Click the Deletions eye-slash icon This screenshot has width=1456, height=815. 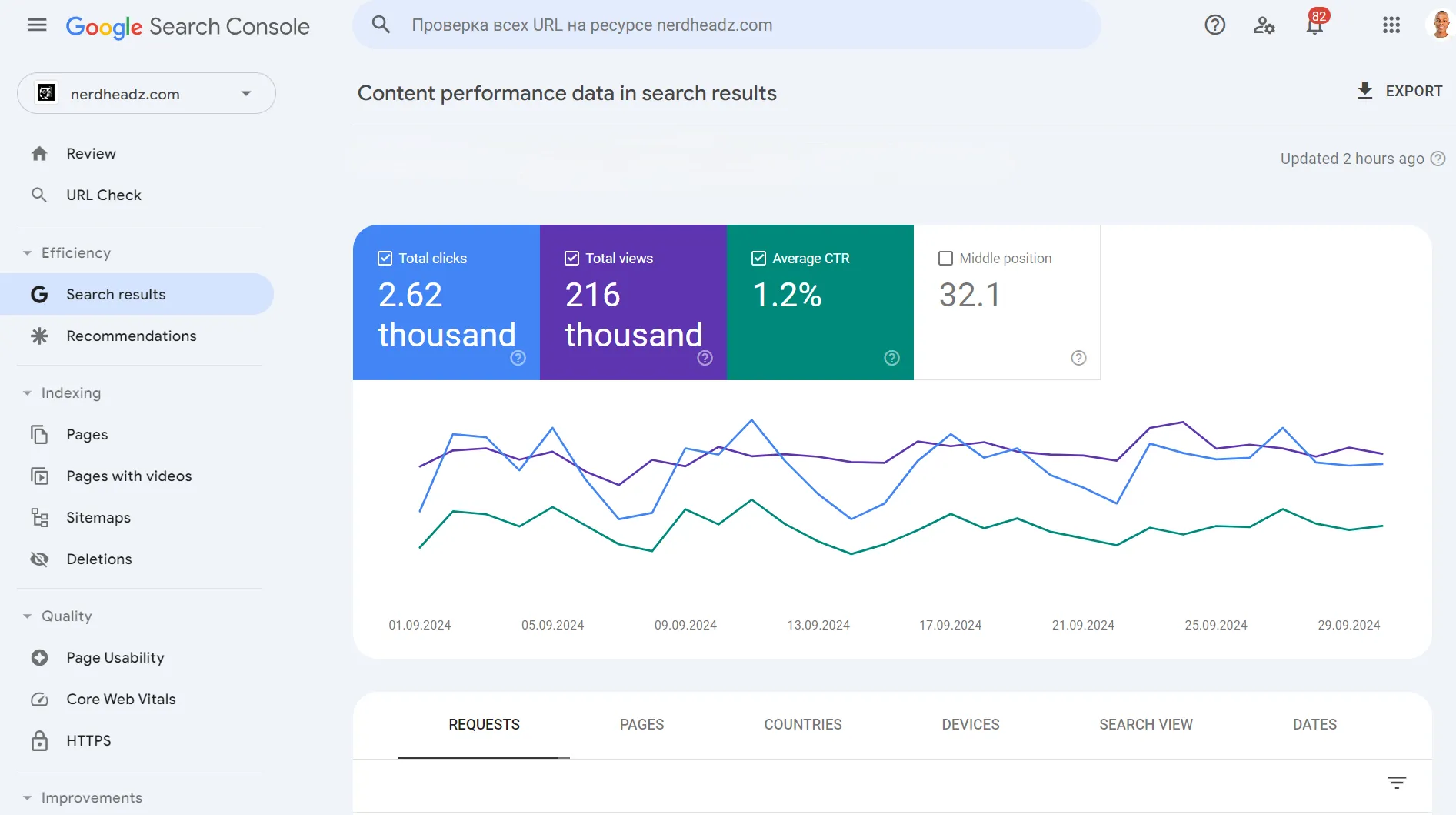(39, 559)
